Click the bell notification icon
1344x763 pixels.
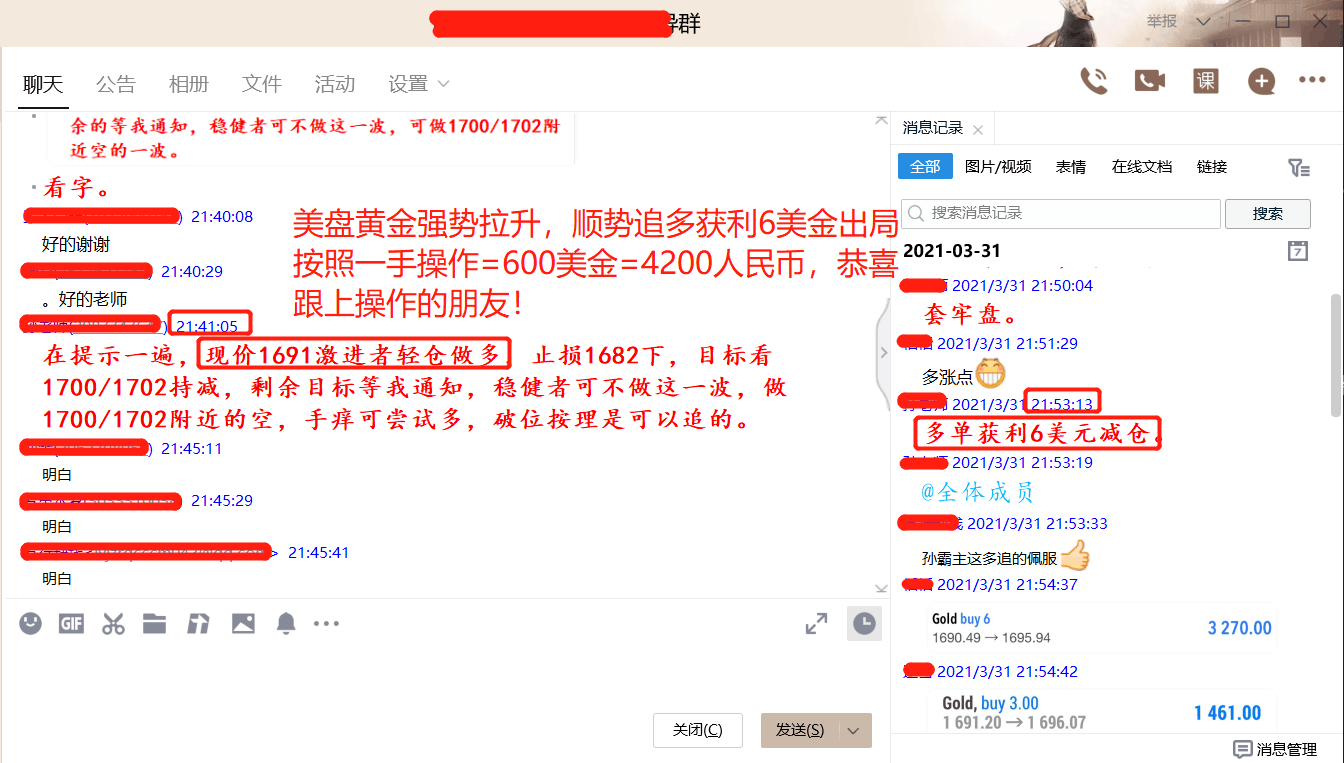[x=286, y=624]
